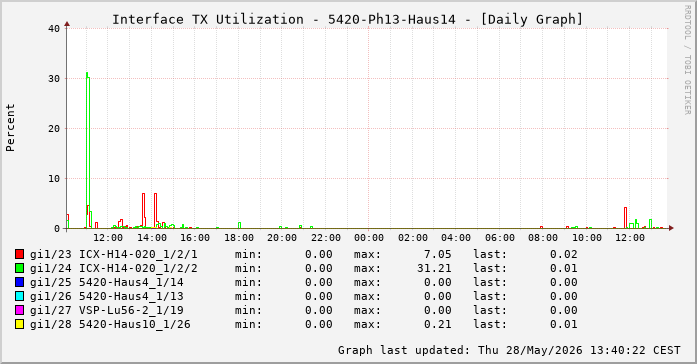
Task: Click the green gi1/24 legend swatch
Action: [19, 268]
